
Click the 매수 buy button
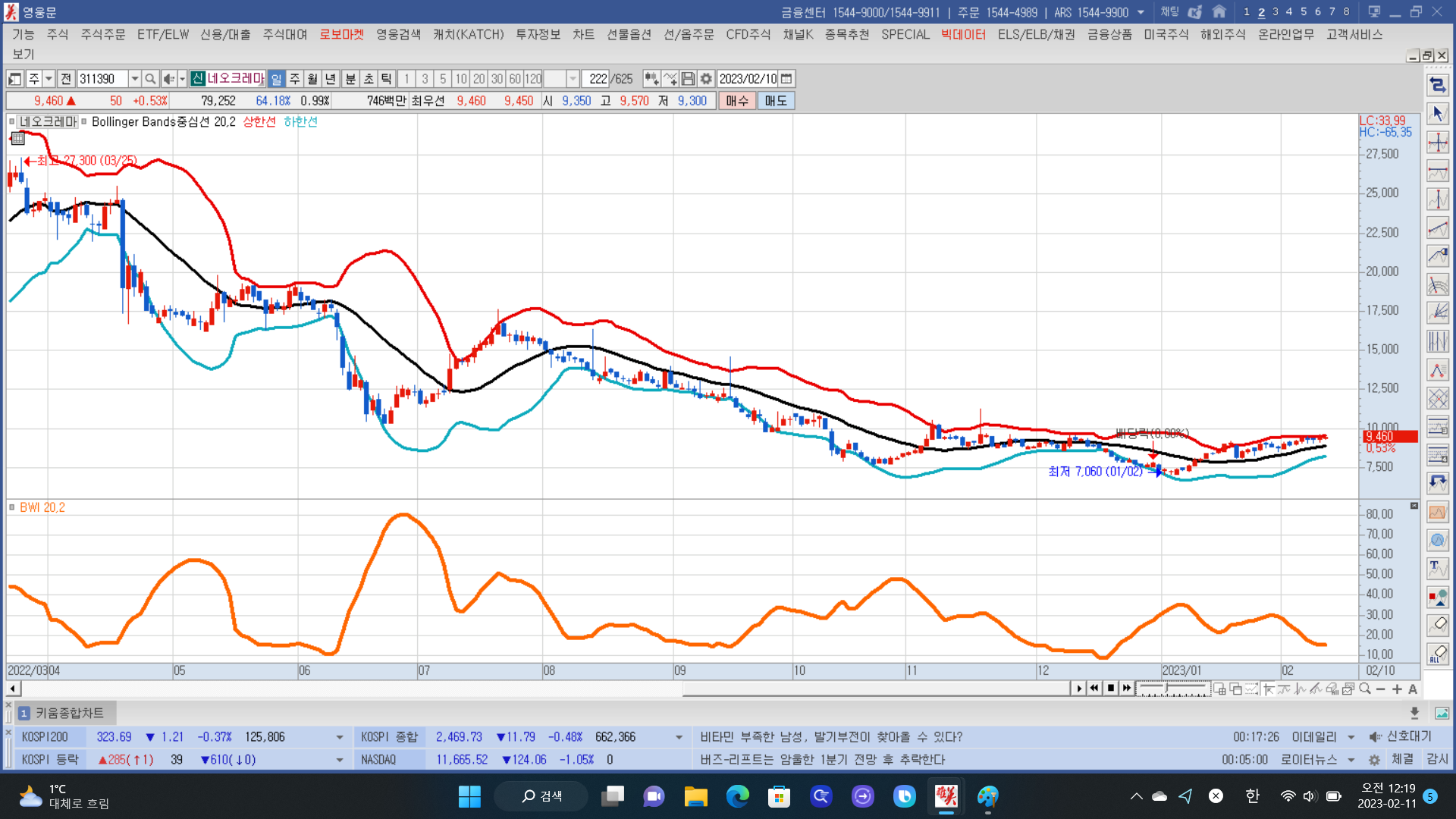[x=736, y=101]
